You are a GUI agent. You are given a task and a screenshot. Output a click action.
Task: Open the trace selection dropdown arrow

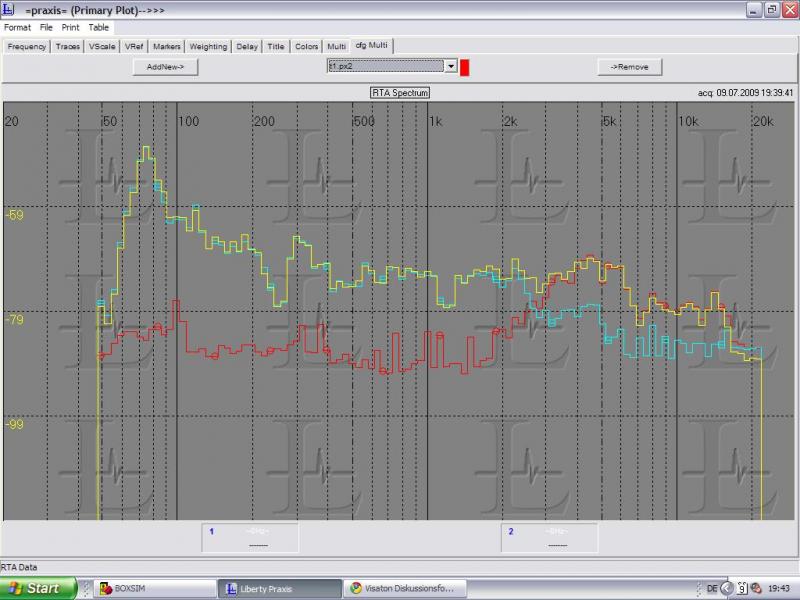[x=451, y=66]
